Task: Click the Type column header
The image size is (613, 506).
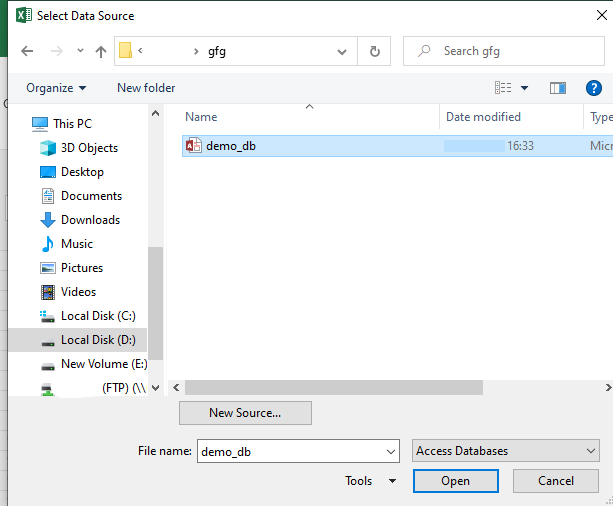Action: pos(601,117)
